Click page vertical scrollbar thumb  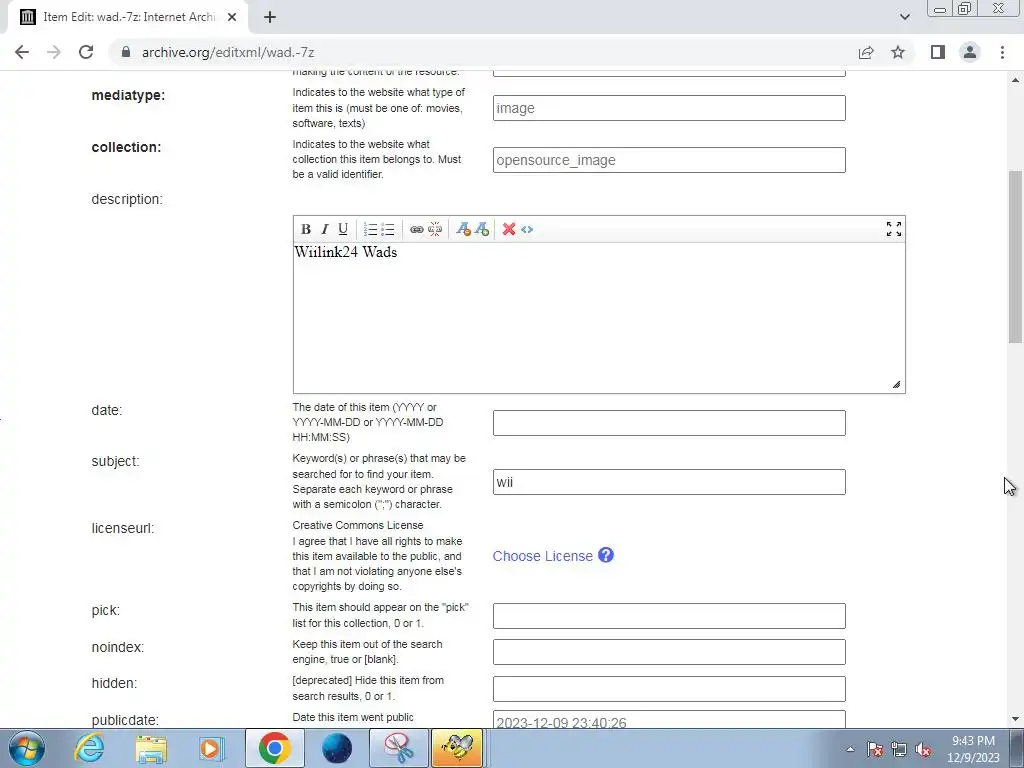[x=1015, y=257]
